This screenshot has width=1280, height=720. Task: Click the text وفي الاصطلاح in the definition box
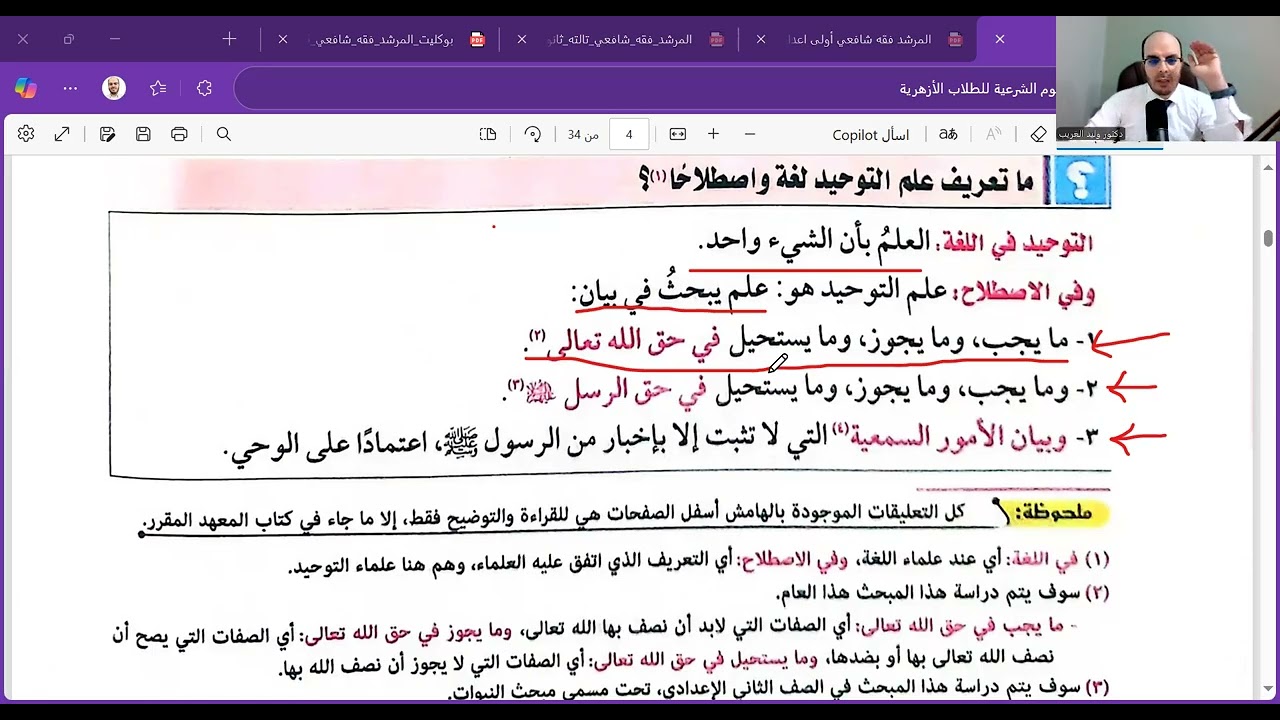pyautogui.click(x=1023, y=292)
